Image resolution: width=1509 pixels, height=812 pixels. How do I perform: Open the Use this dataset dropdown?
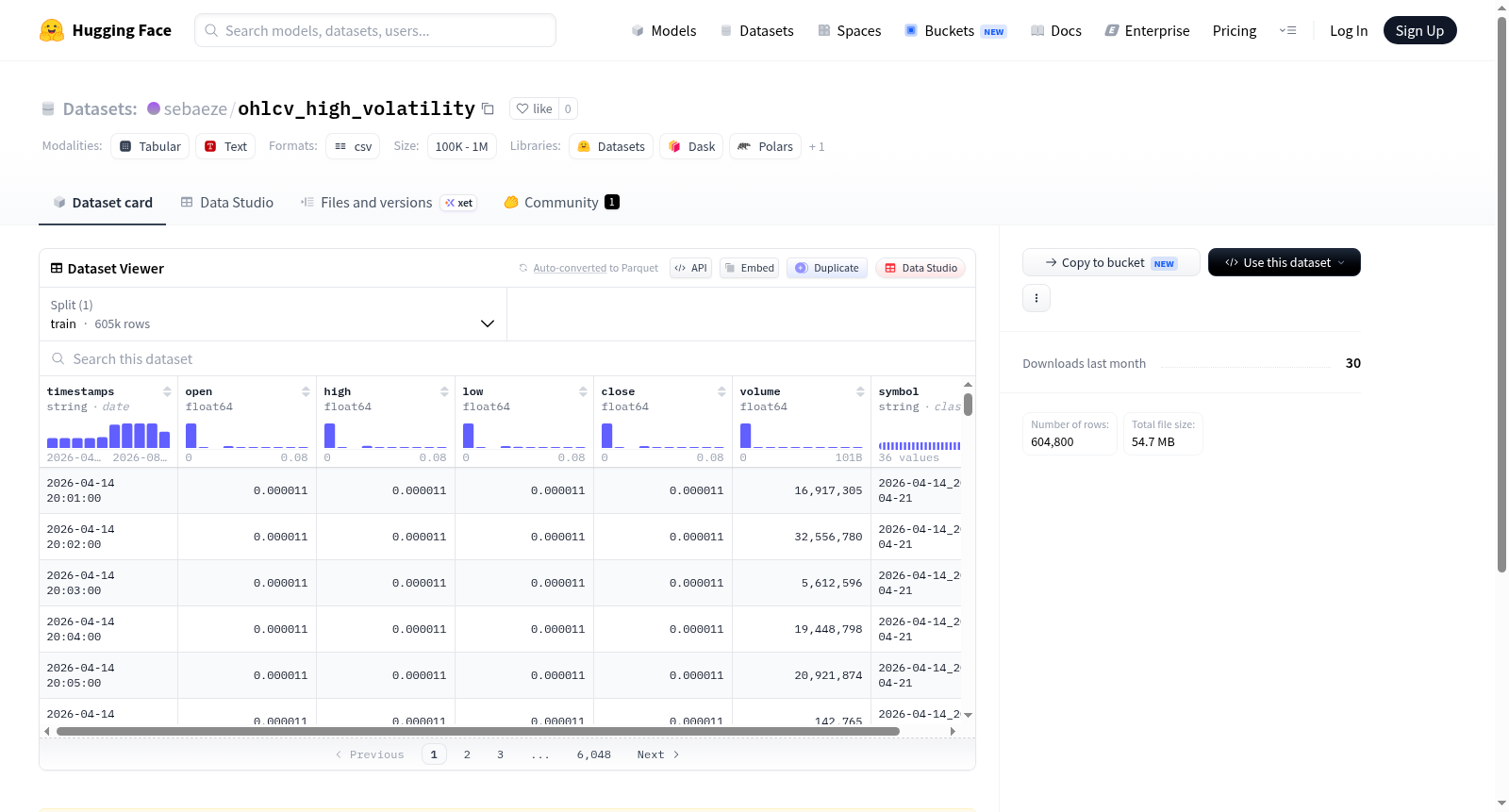pos(1285,262)
